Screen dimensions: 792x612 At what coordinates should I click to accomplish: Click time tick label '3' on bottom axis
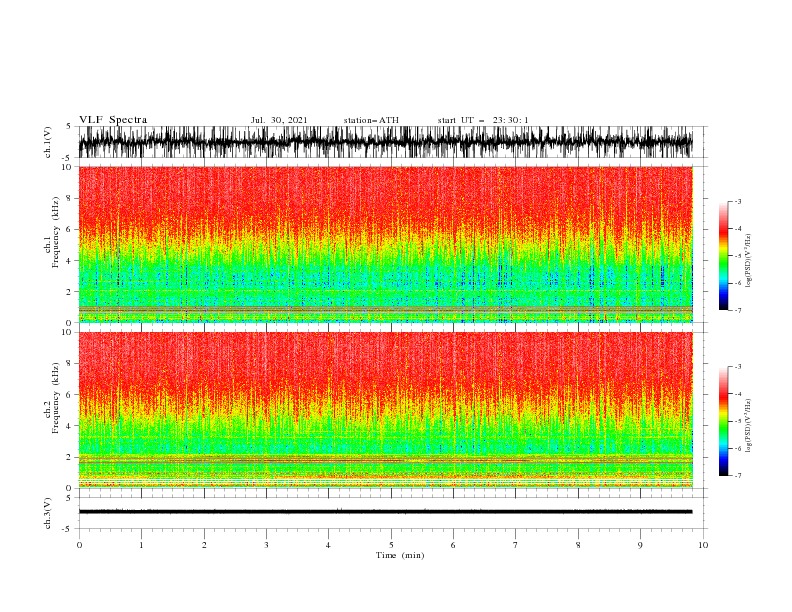click(x=266, y=545)
